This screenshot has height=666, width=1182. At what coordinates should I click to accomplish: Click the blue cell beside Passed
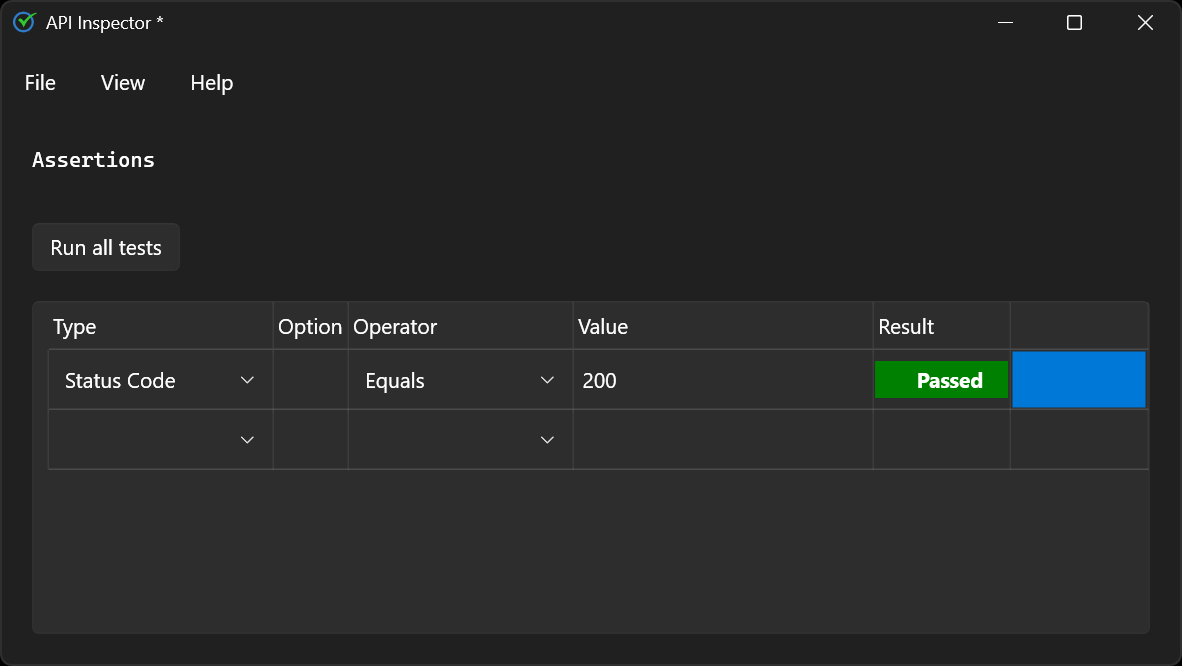point(1079,379)
